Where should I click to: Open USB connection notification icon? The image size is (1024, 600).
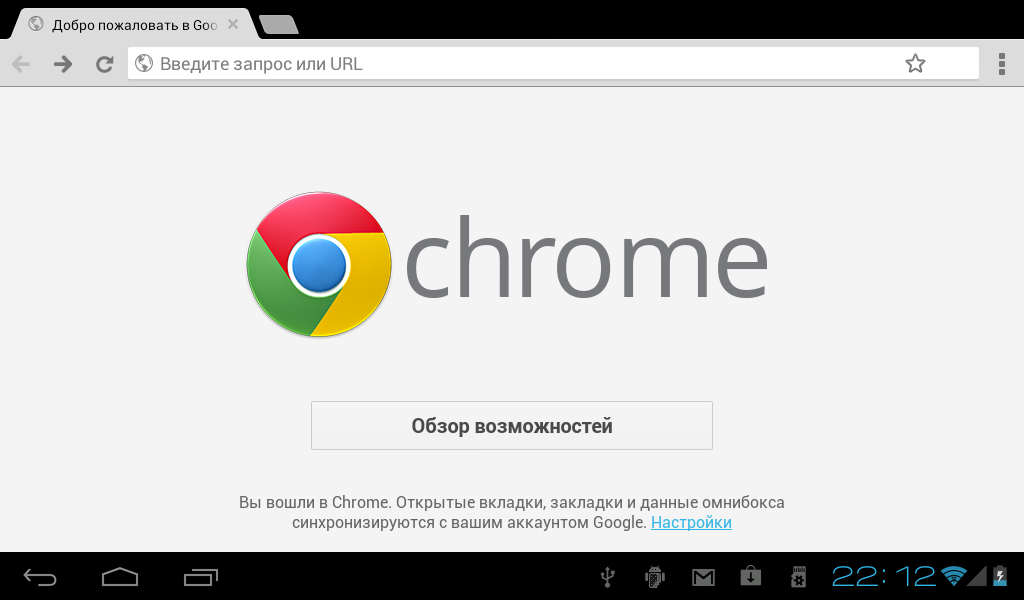607,577
